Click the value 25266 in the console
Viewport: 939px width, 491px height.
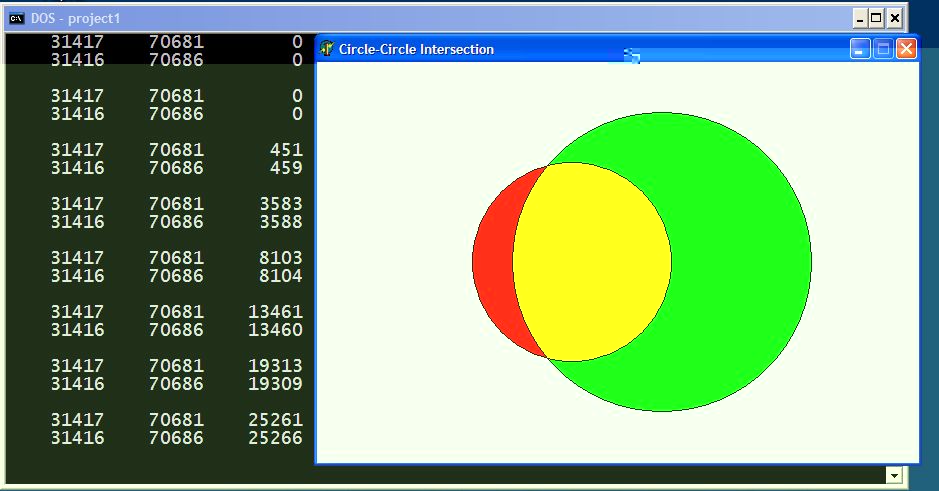coord(275,438)
